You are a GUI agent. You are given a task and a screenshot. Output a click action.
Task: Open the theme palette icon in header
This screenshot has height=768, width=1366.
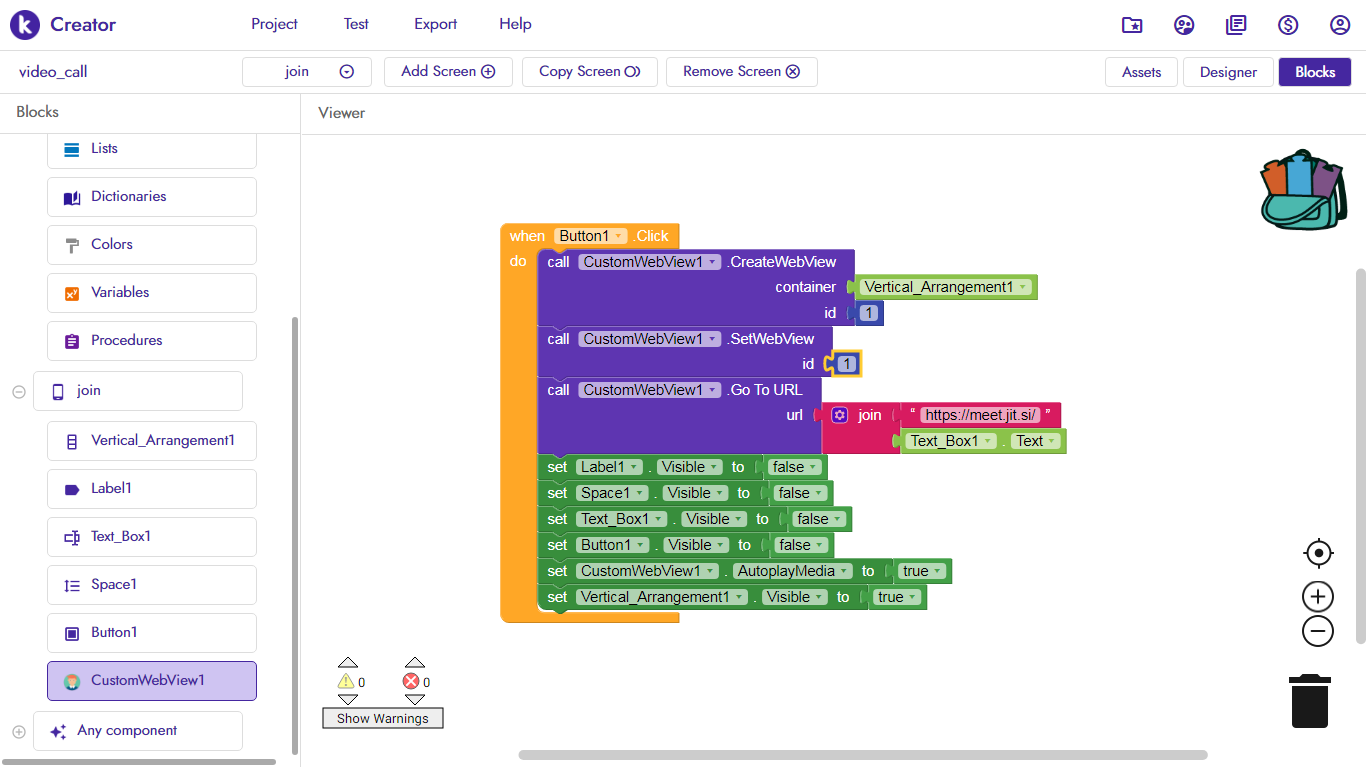tap(1184, 25)
